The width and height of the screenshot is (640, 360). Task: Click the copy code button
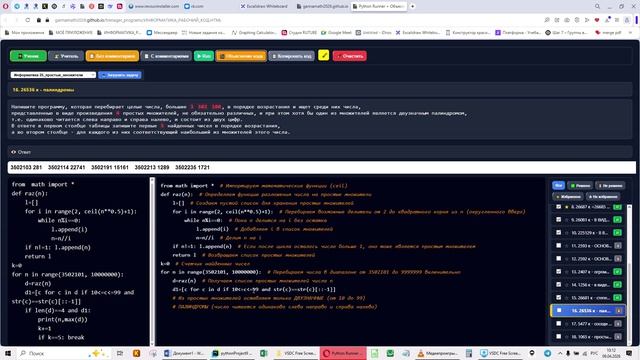pos(291,56)
